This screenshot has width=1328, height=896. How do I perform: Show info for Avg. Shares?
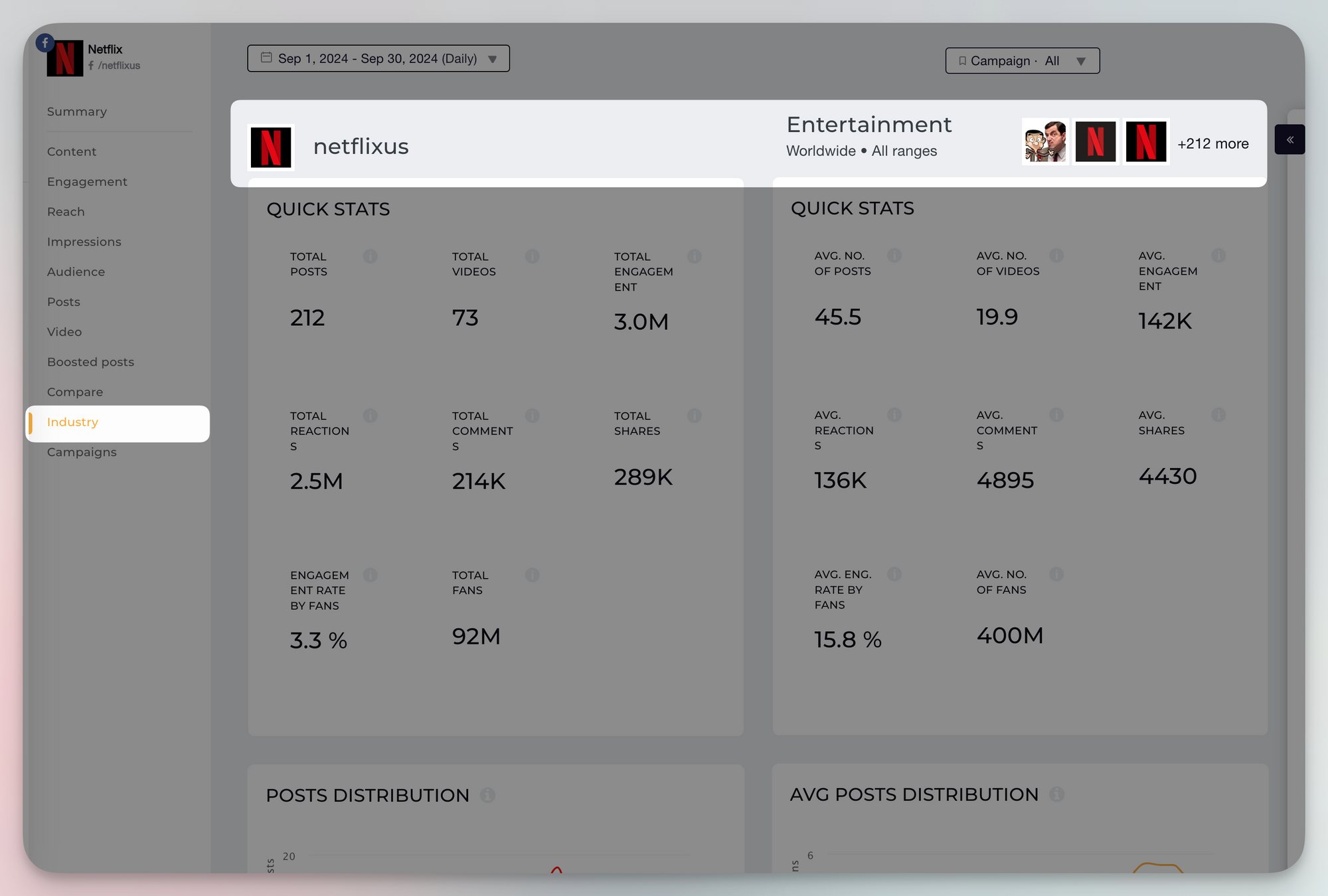coord(1219,415)
